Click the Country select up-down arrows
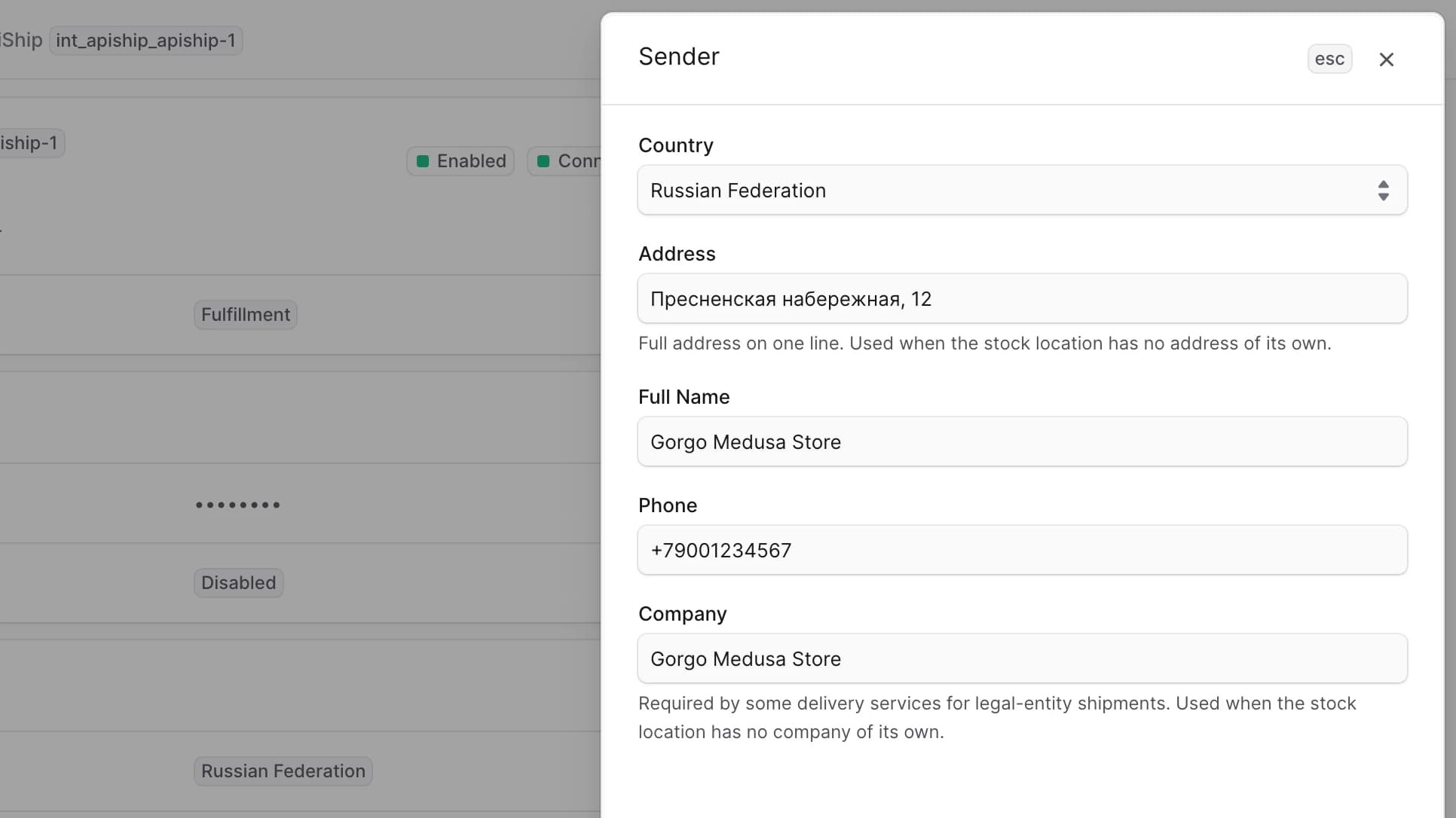Viewport: 1456px width, 818px height. click(x=1383, y=191)
